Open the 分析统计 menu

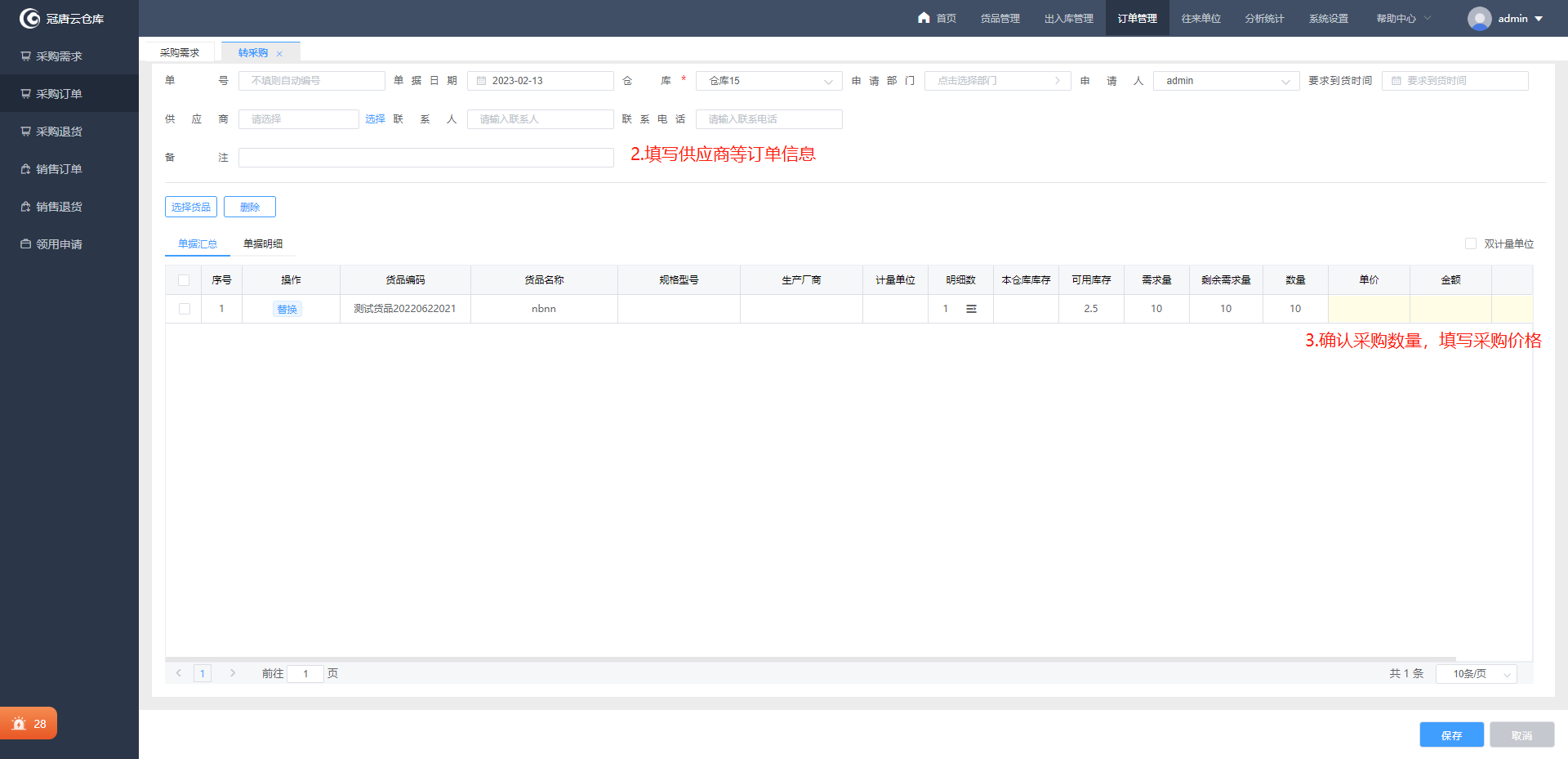(x=1265, y=18)
